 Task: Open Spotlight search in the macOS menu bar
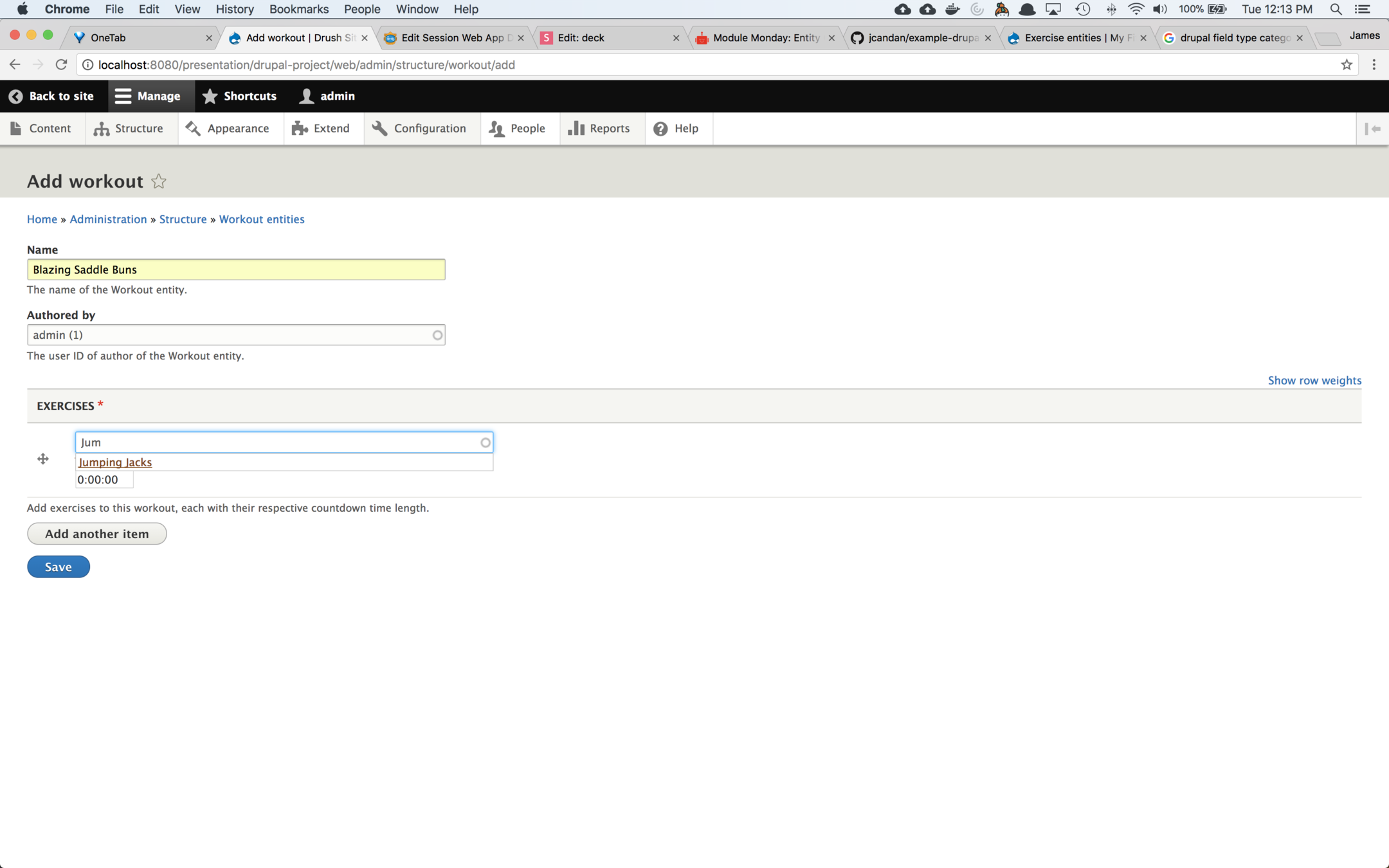tap(1336, 9)
